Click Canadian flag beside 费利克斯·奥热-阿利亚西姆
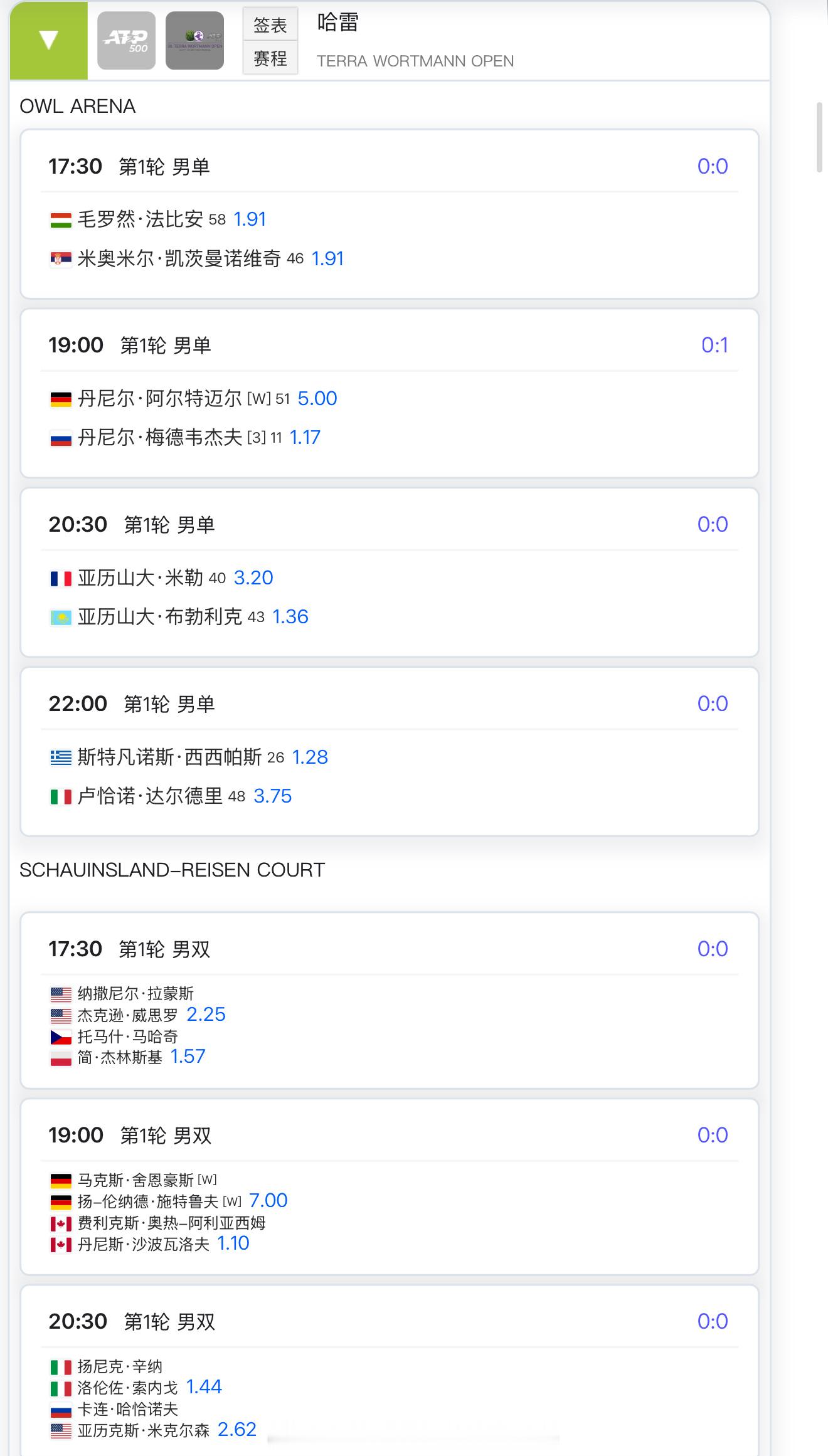Image resolution: width=828 pixels, height=1456 pixels. pyautogui.click(x=61, y=1223)
